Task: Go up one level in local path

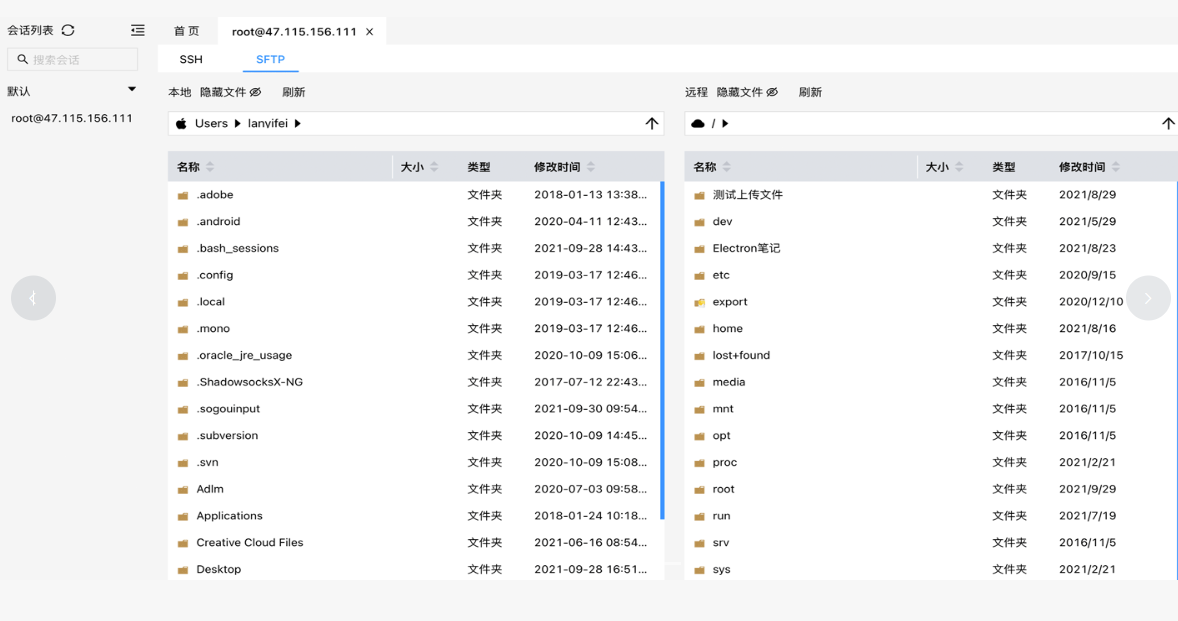Action: pos(651,124)
